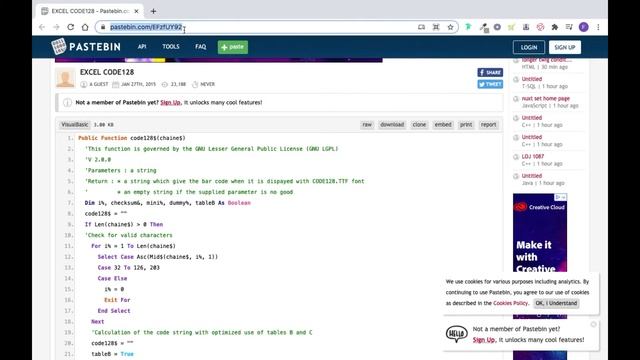Open the 'nuxt set home page' paste
Screen dimensions: 640x360
[x=546, y=98]
